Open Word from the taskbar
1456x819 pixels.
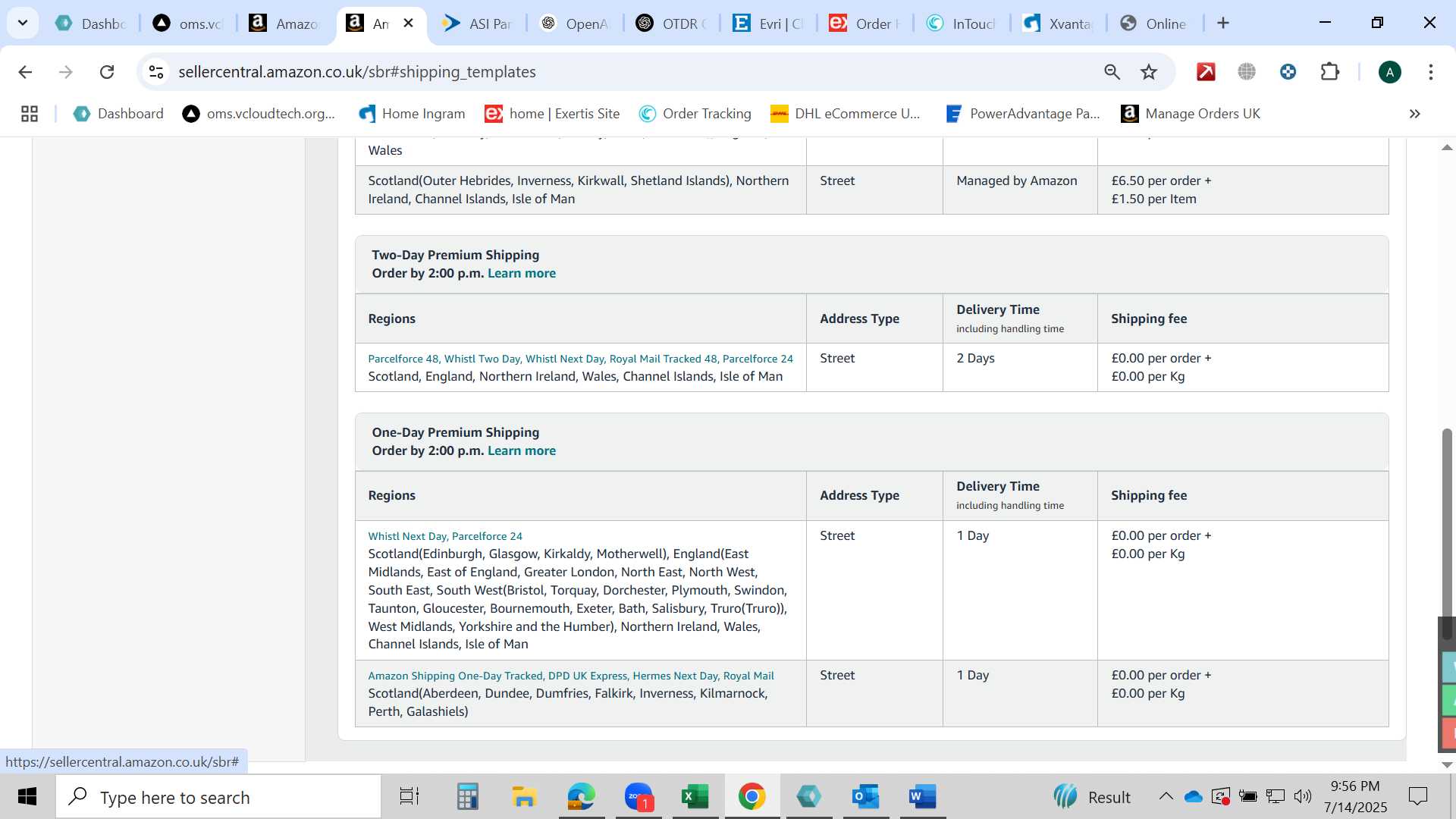tap(922, 797)
